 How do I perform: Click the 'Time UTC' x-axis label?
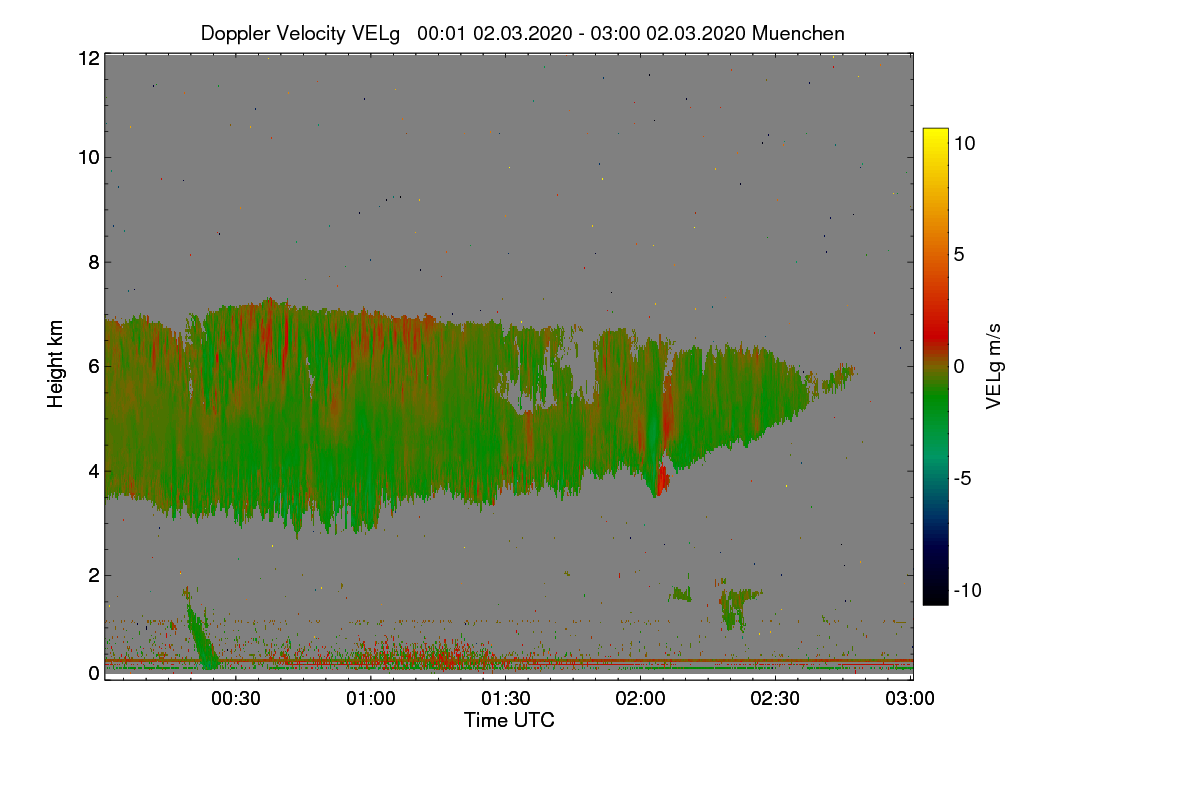pyautogui.click(x=509, y=720)
